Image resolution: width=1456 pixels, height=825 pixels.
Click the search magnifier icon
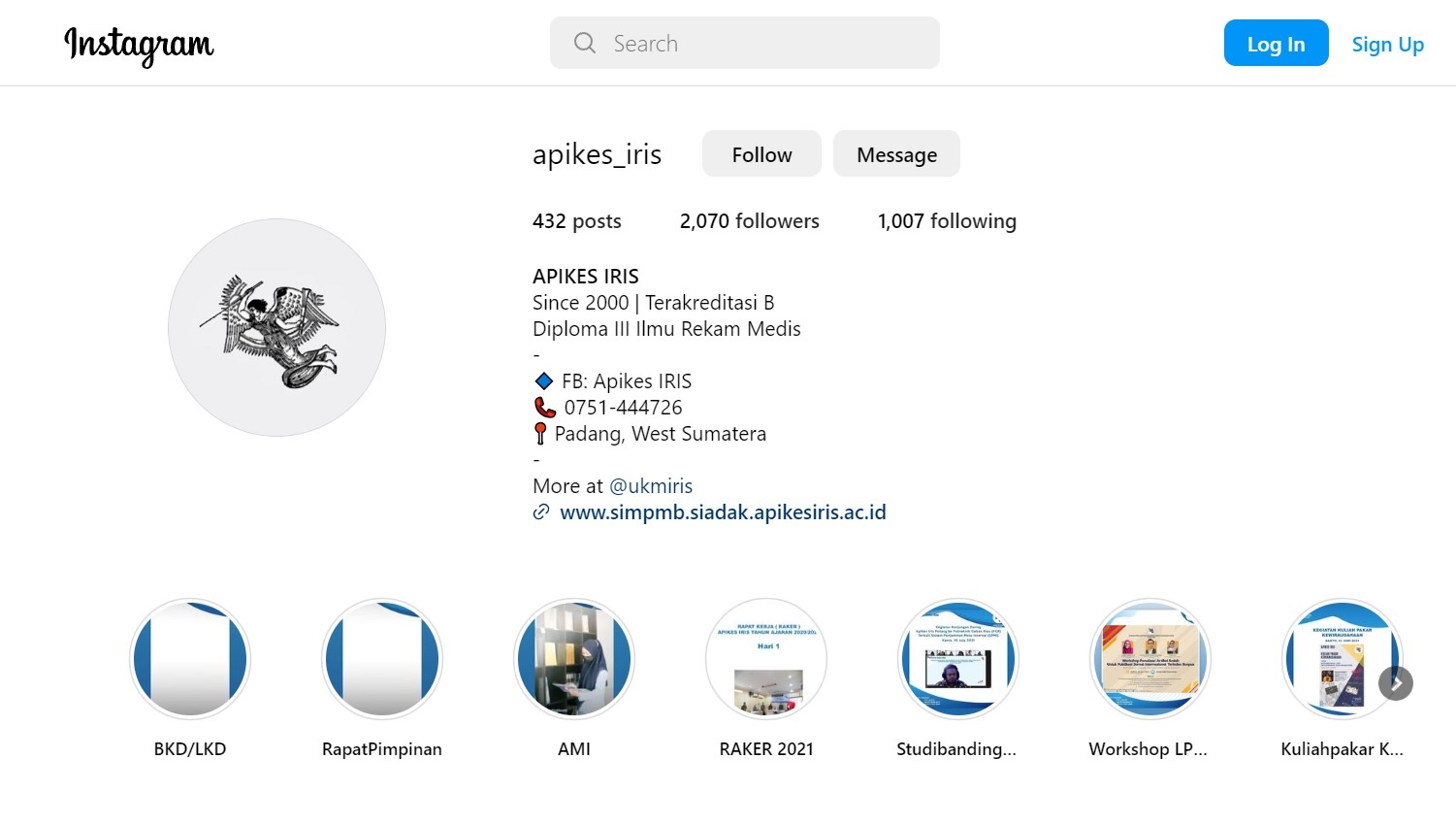[x=584, y=43]
